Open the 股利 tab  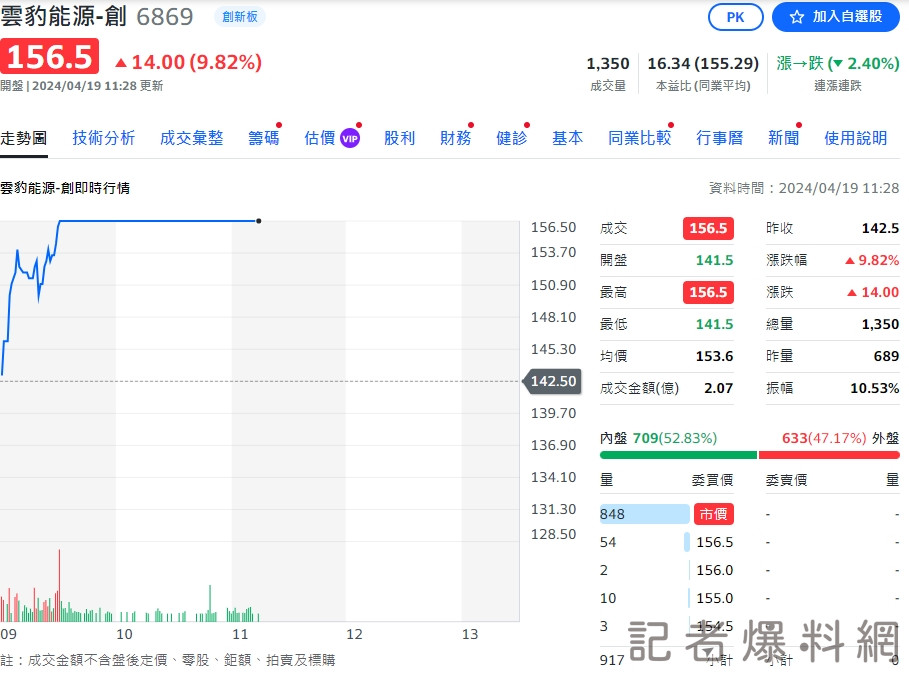pyautogui.click(x=399, y=138)
